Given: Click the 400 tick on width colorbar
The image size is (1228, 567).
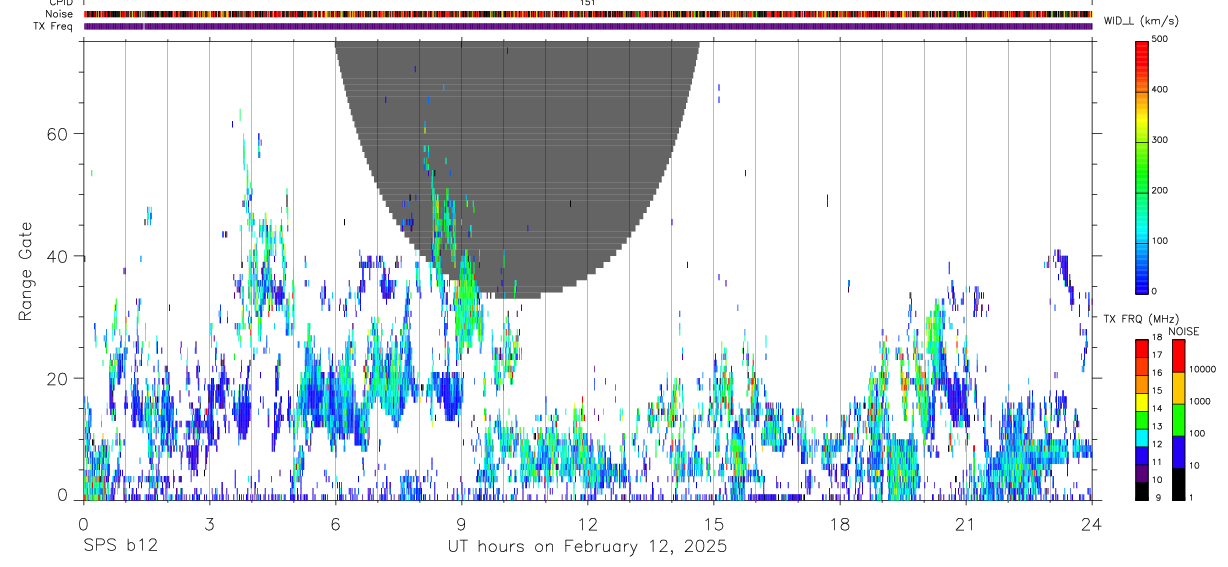Looking at the screenshot, I should 1162,90.
